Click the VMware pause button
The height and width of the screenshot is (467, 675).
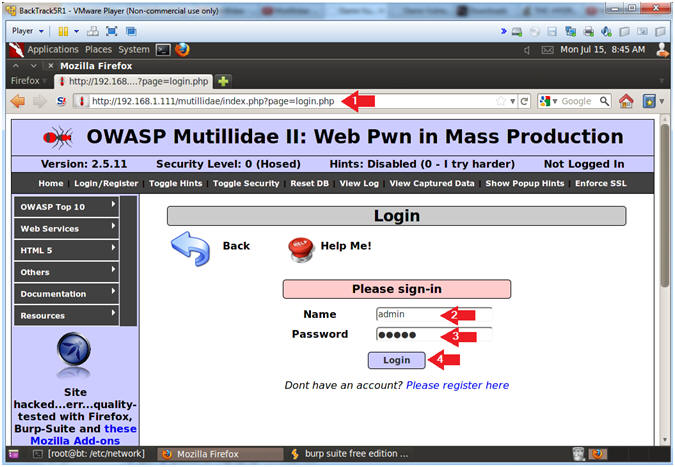click(63, 31)
